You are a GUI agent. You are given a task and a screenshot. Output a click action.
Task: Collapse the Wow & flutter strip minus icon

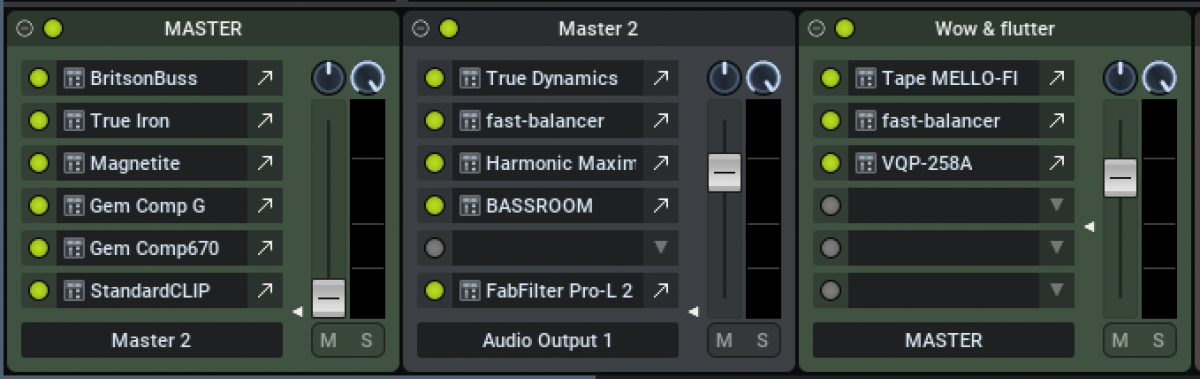(x=817, y=29)
